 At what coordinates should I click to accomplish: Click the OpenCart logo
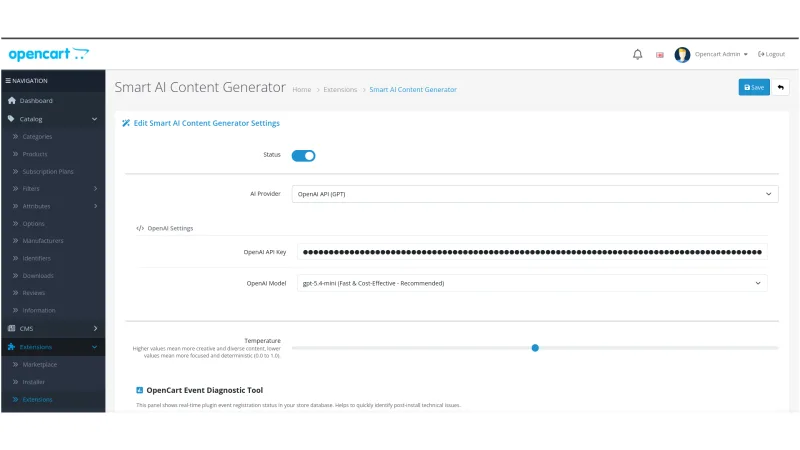[48, 54]
